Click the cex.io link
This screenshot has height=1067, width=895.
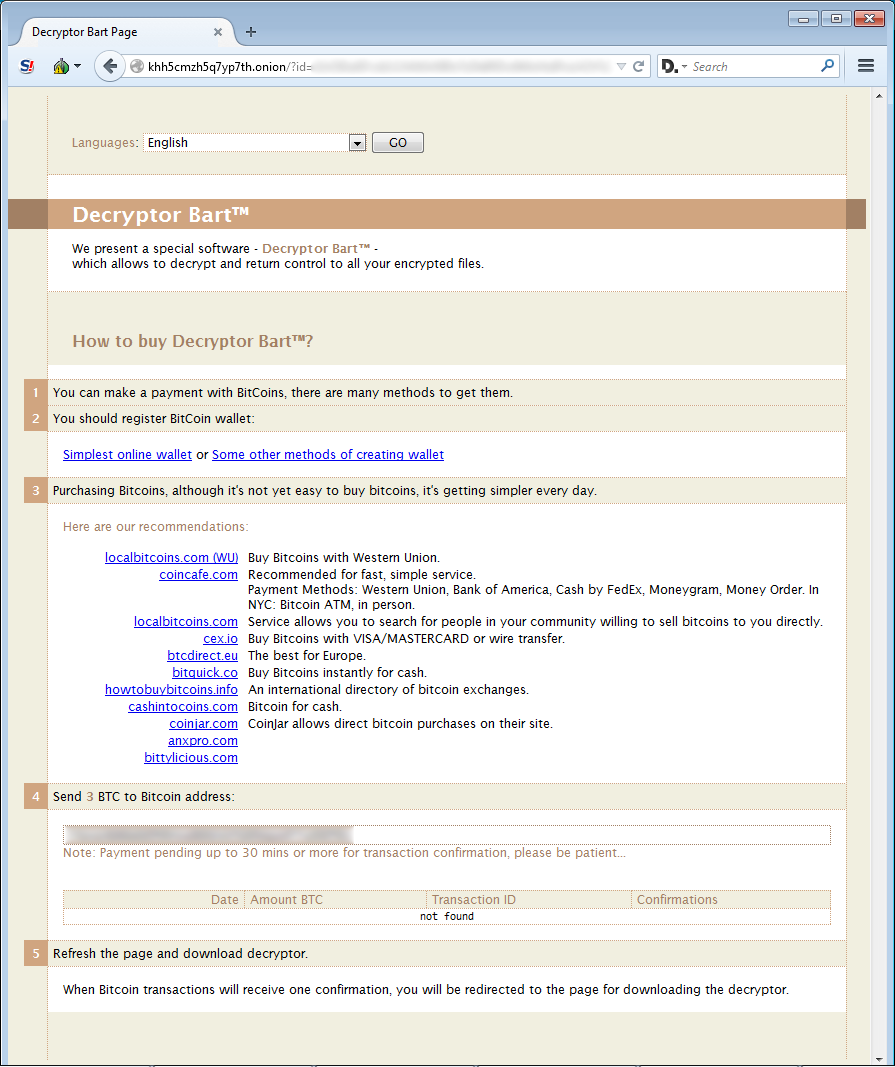pos(221,639)
